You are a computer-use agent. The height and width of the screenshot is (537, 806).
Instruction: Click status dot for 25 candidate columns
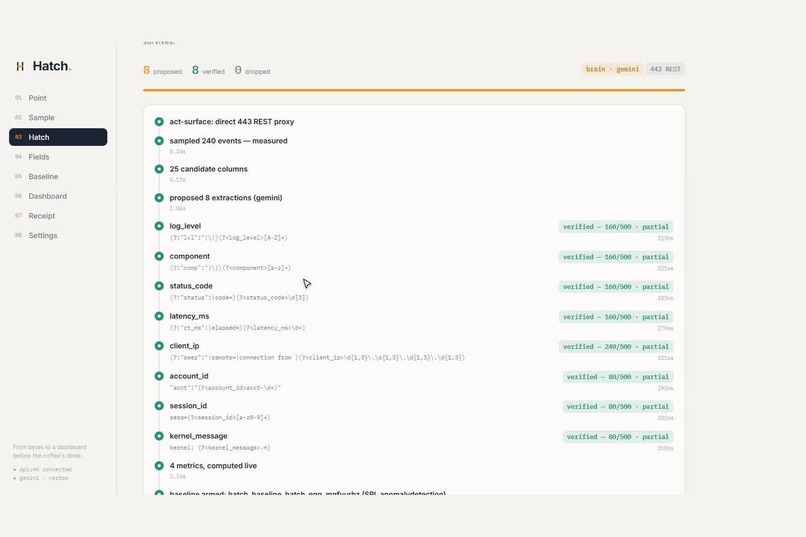coord(159,169)
